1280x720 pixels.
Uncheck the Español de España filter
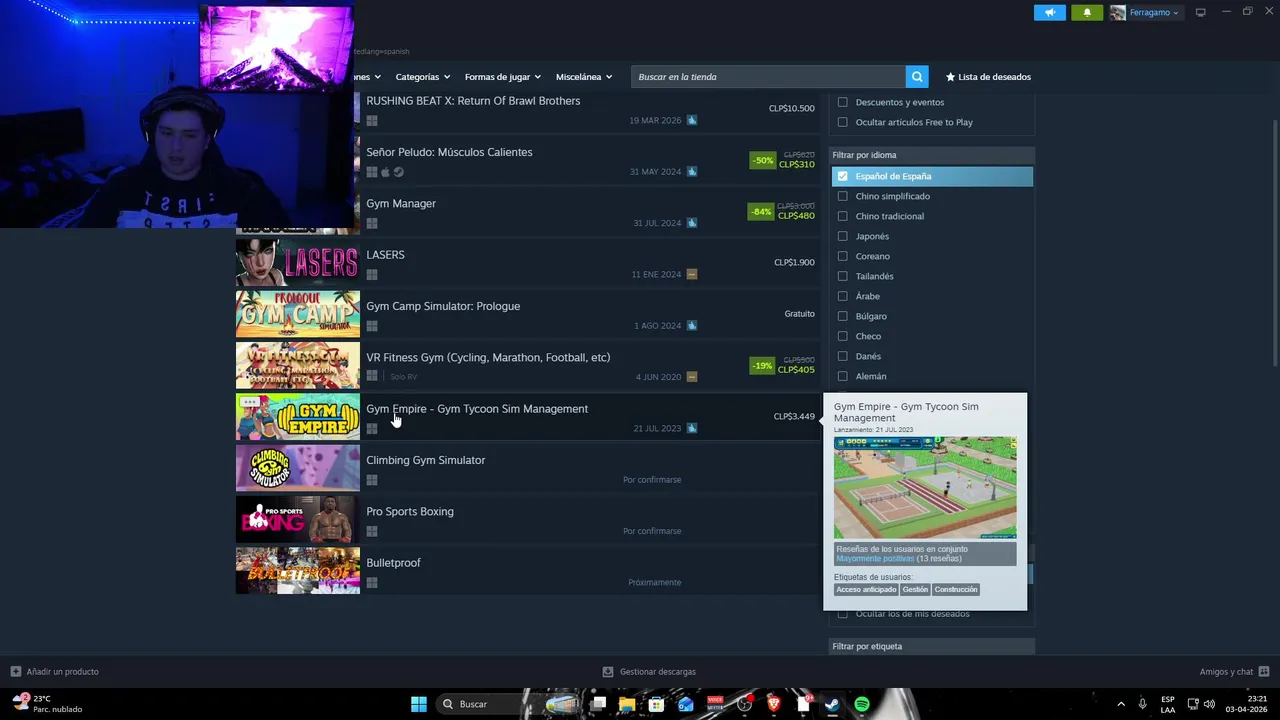point(842,176)
